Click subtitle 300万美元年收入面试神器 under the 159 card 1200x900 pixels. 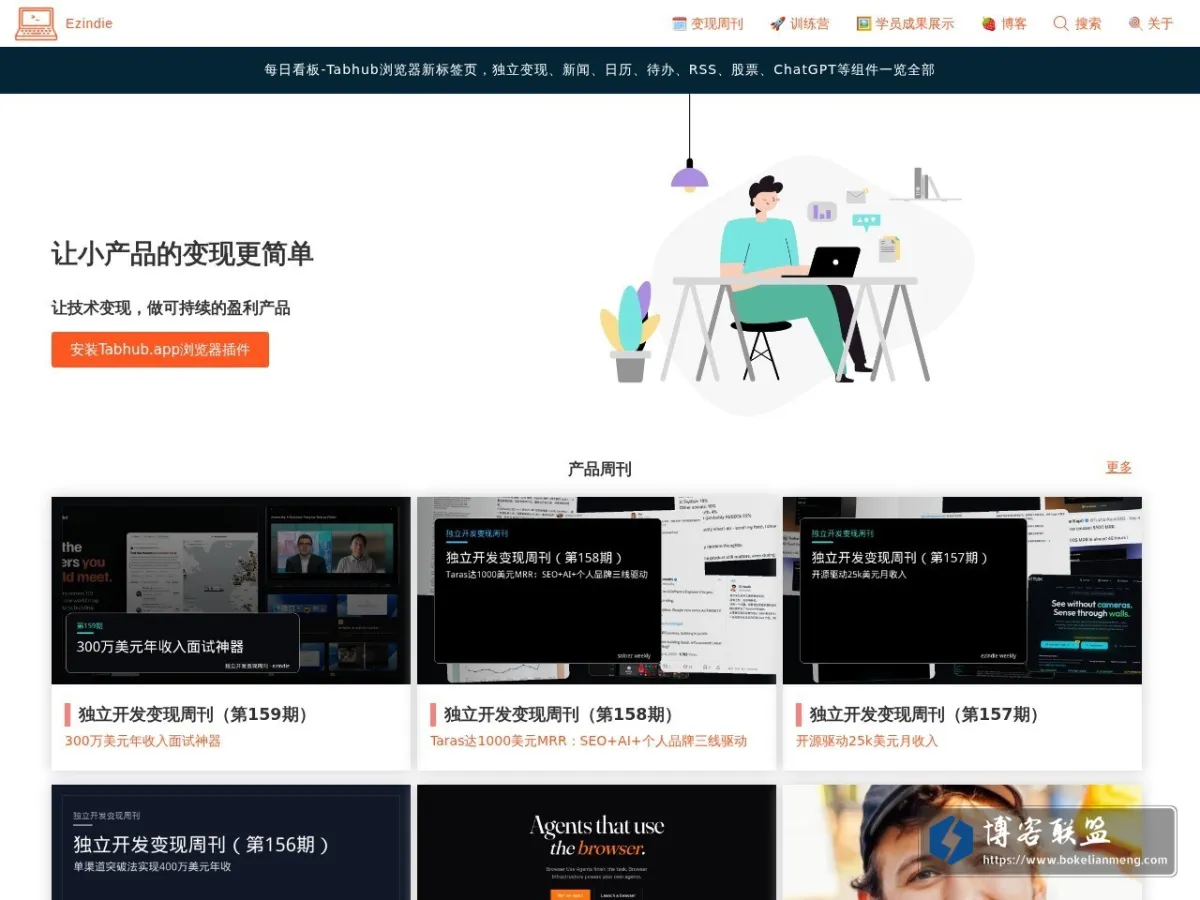(143, 741)
